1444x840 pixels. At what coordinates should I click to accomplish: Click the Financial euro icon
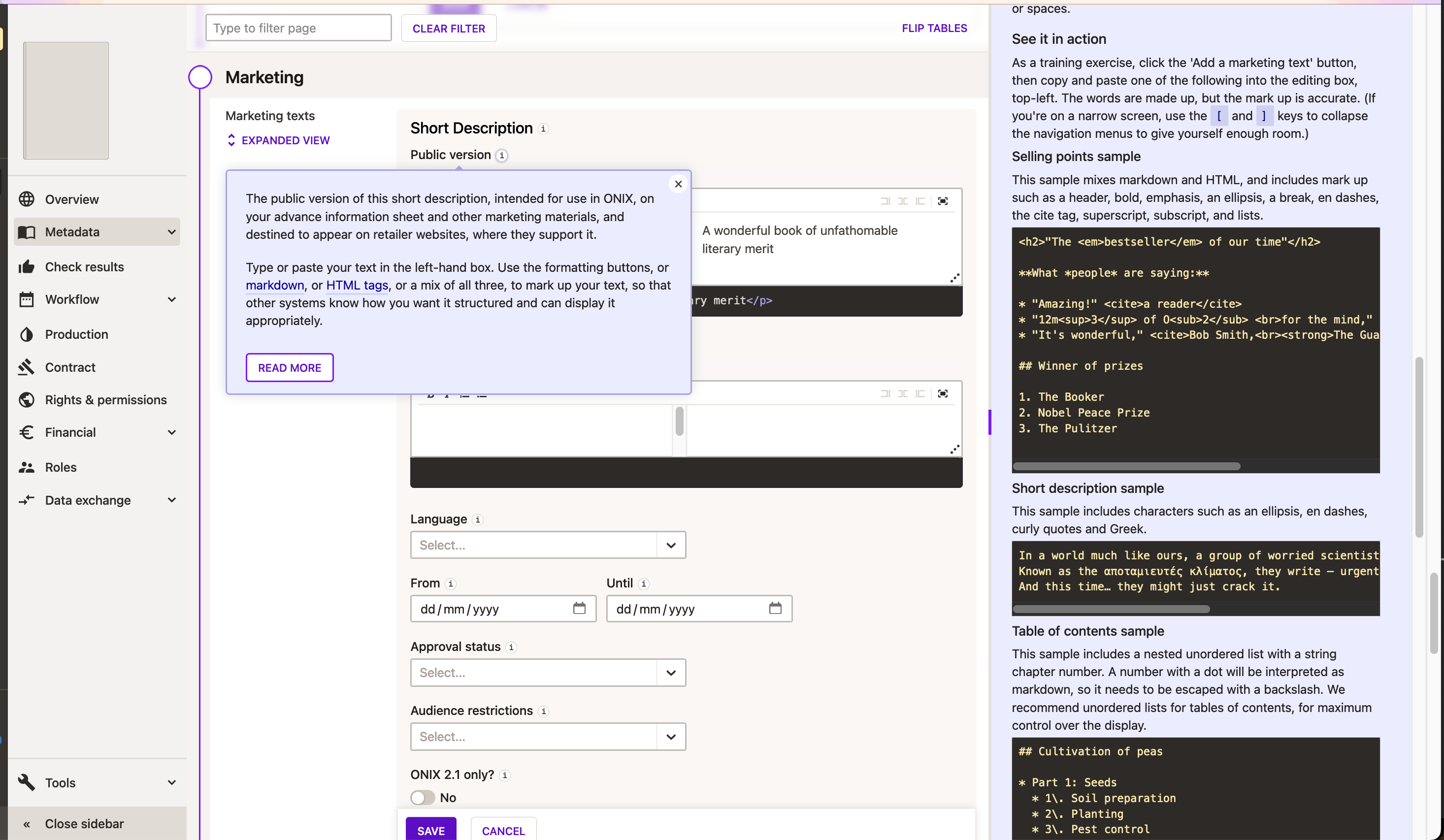(x=27, y=432)
